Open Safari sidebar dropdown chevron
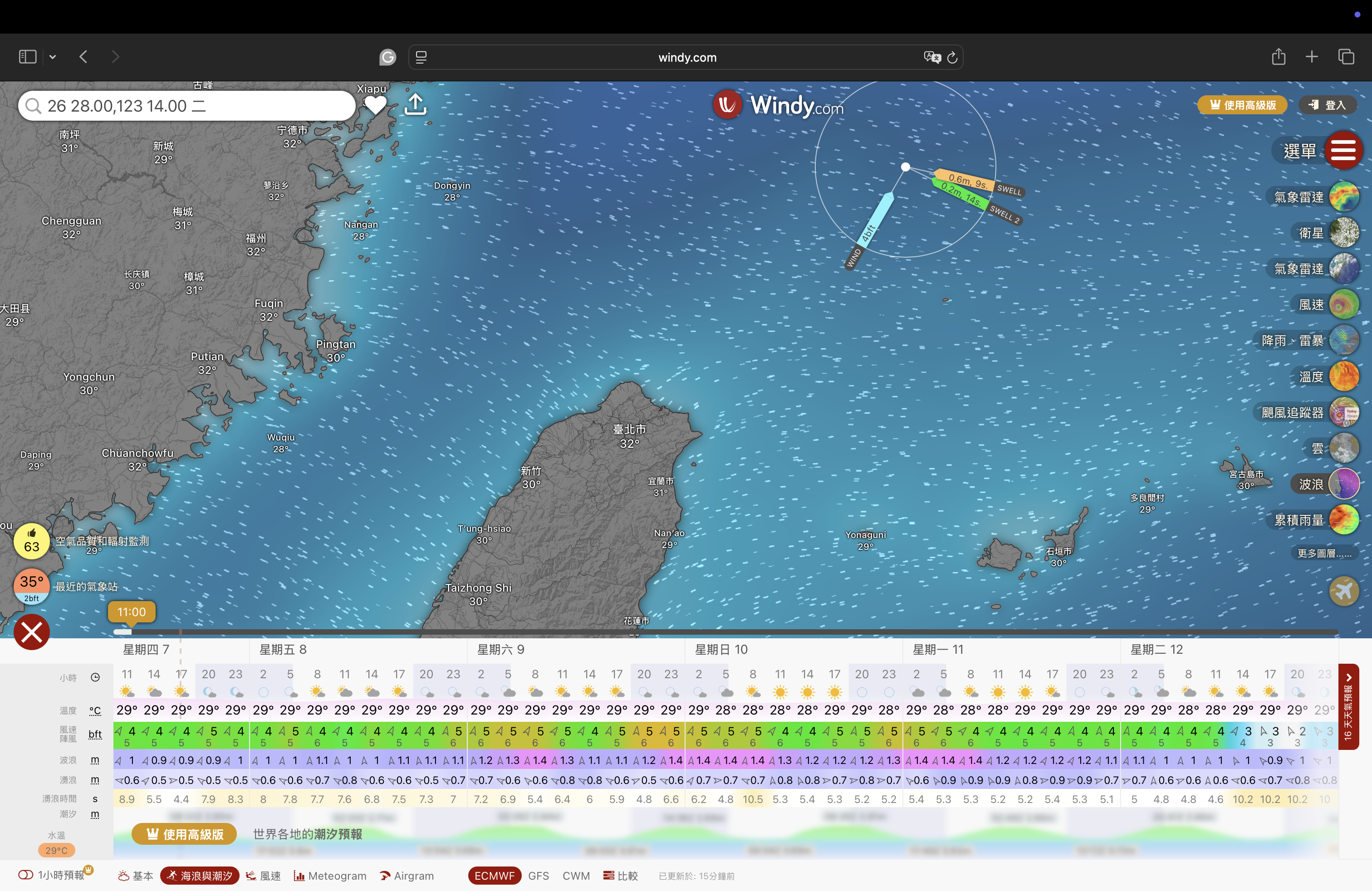Image resolution: width=1372 pixels, height=891 pixels. 53,57
